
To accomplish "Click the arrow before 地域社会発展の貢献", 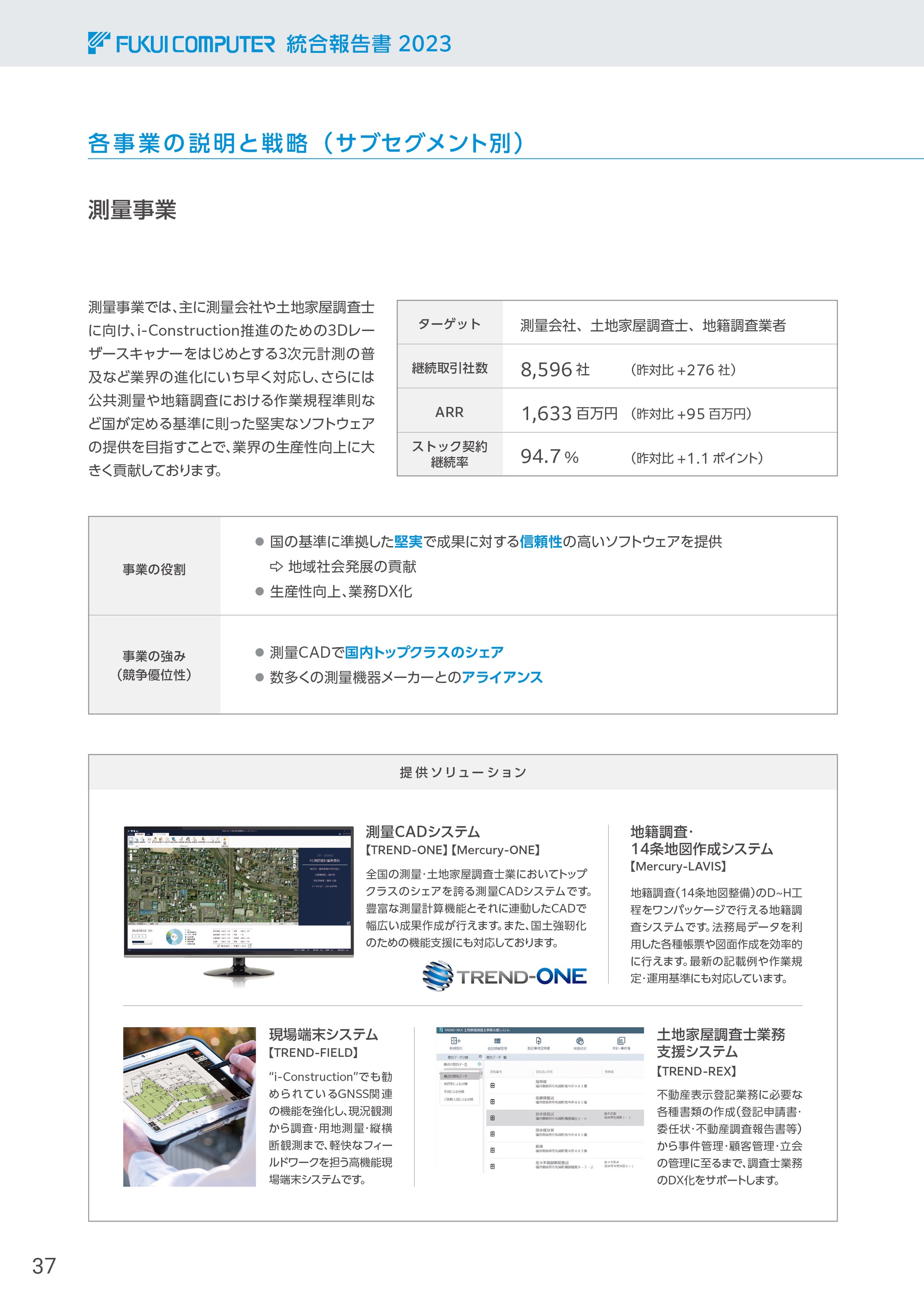I will click(x=276, y=566).
